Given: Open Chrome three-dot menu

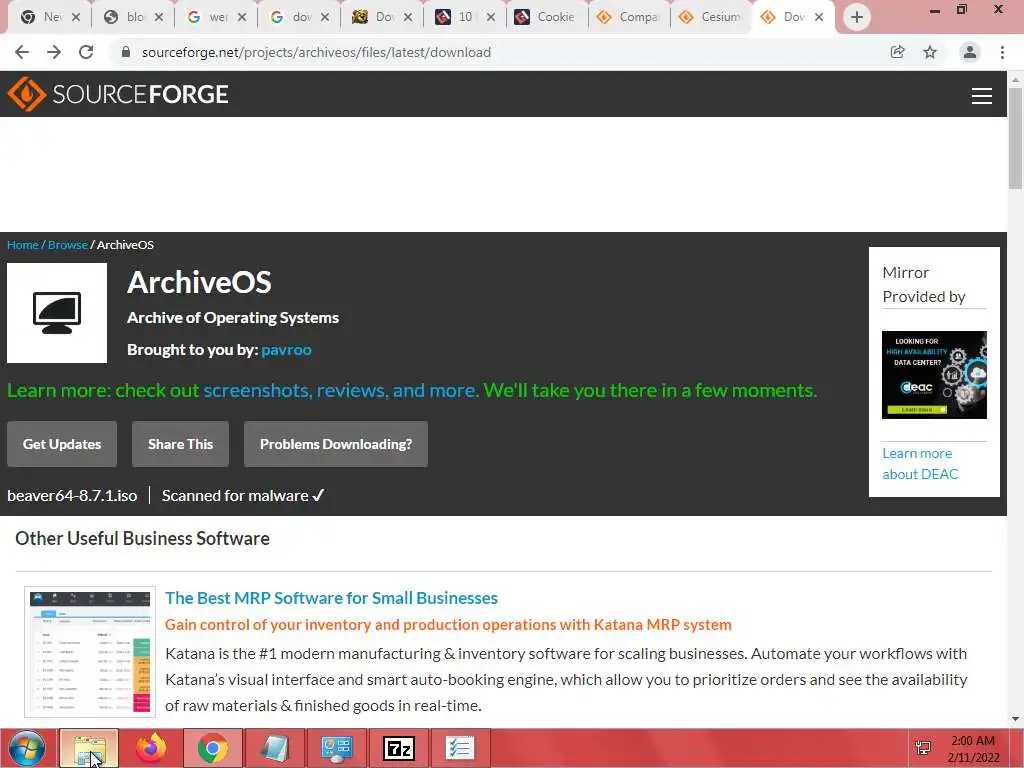Looking at the screenshot, I should (1002, 52).
